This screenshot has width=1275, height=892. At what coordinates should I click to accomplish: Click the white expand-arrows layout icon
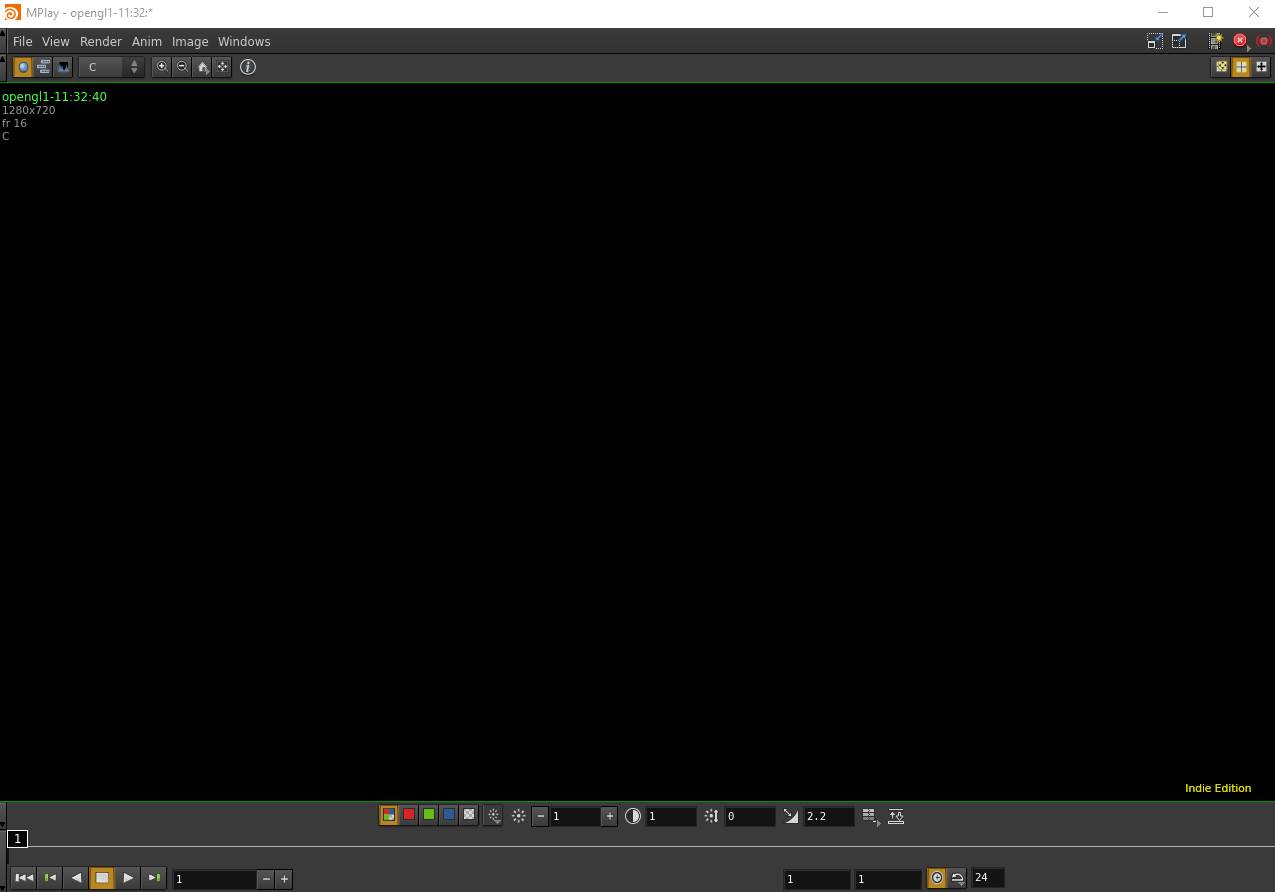click(1261, 67)
